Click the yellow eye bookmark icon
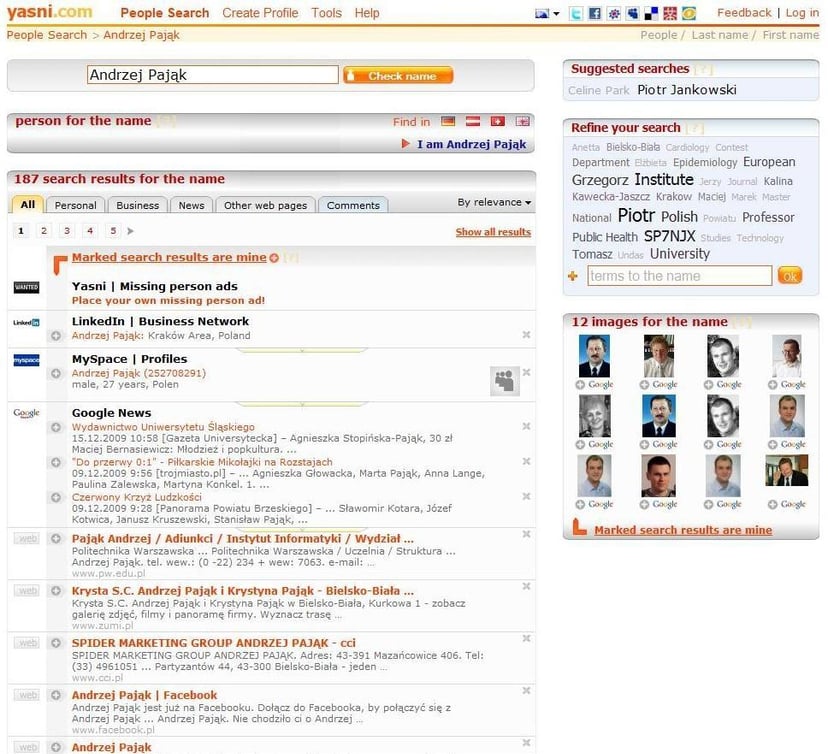Image resolution: width=828 pixels, height=754 pixels. (689, 14)
